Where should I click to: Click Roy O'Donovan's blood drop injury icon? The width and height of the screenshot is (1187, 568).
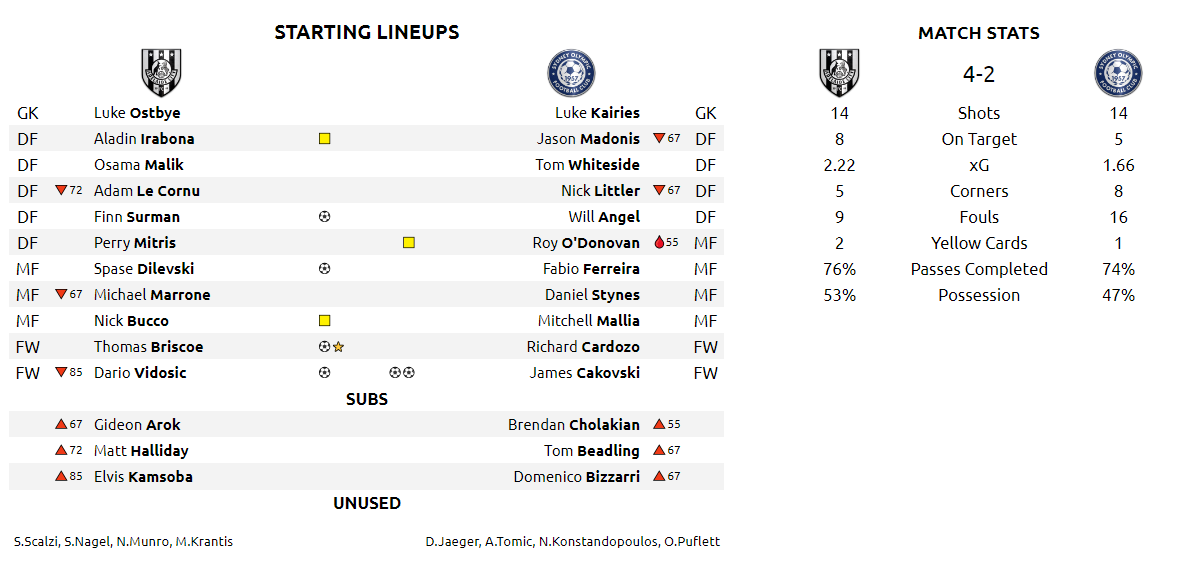click(658, 243)
